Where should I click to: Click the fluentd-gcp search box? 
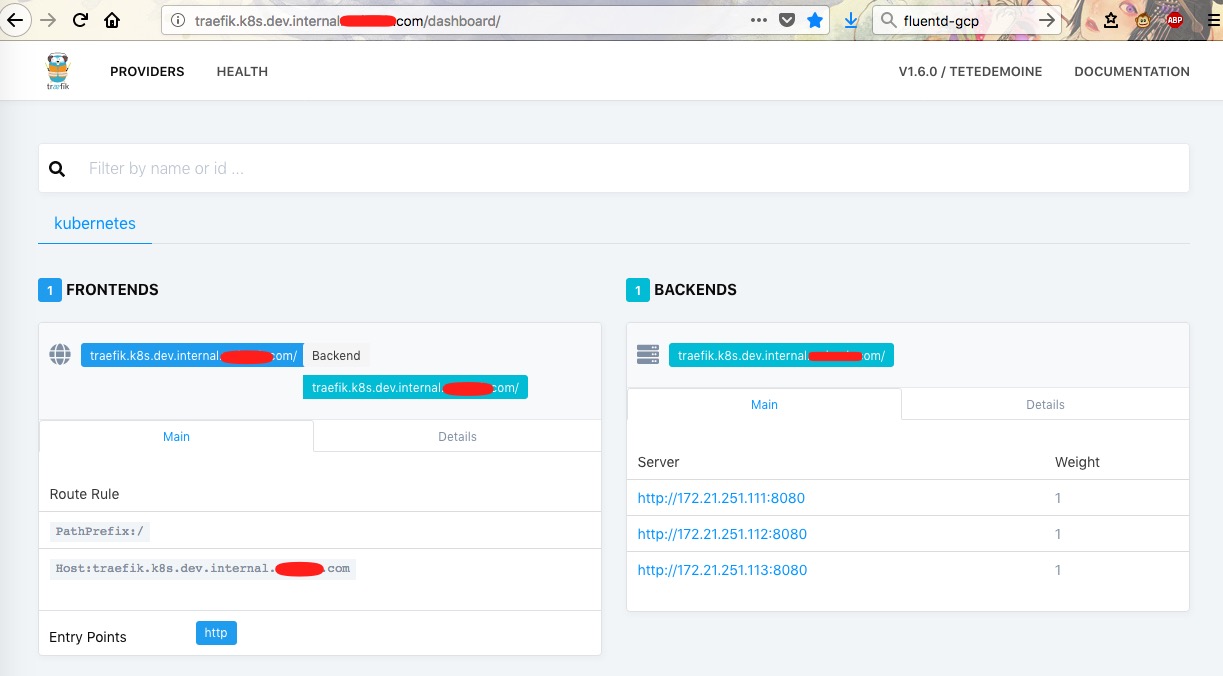pyautogui.click(x=965, y=20)
